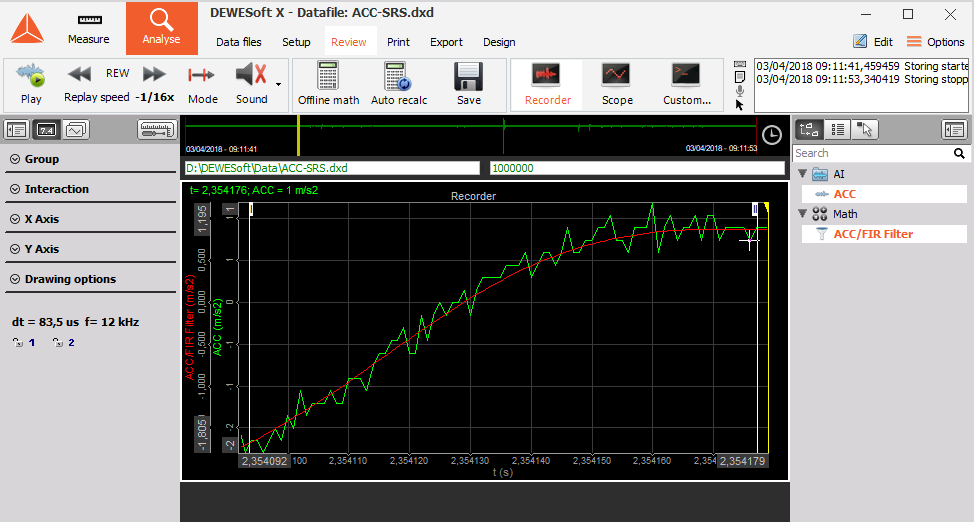Screen dimensions: 974x522
Task: Switch to Measure mode
Action: pyautogui.click(x=88, y=29)
